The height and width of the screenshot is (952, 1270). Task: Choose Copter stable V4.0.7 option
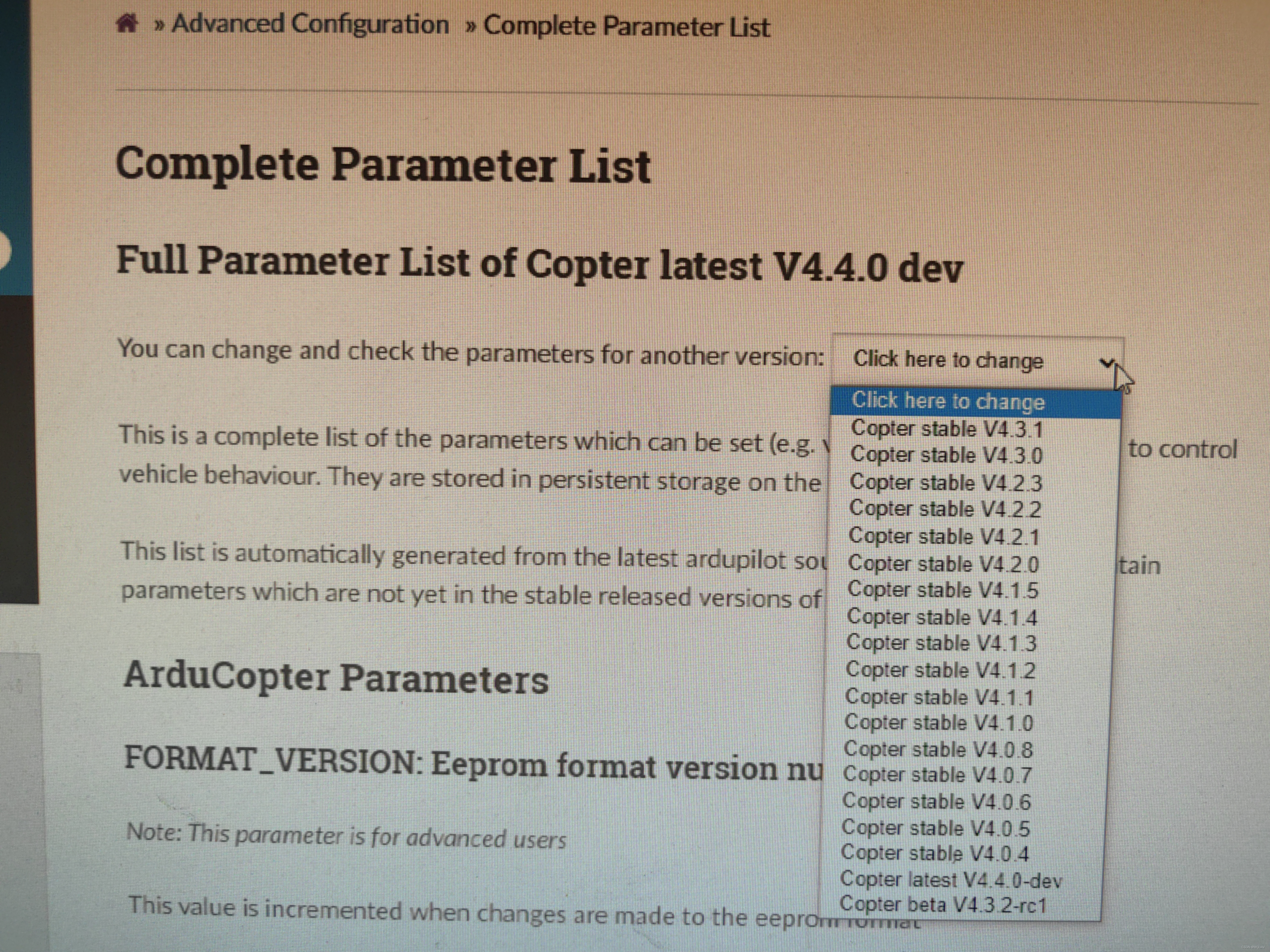click(x=938, y=775)
